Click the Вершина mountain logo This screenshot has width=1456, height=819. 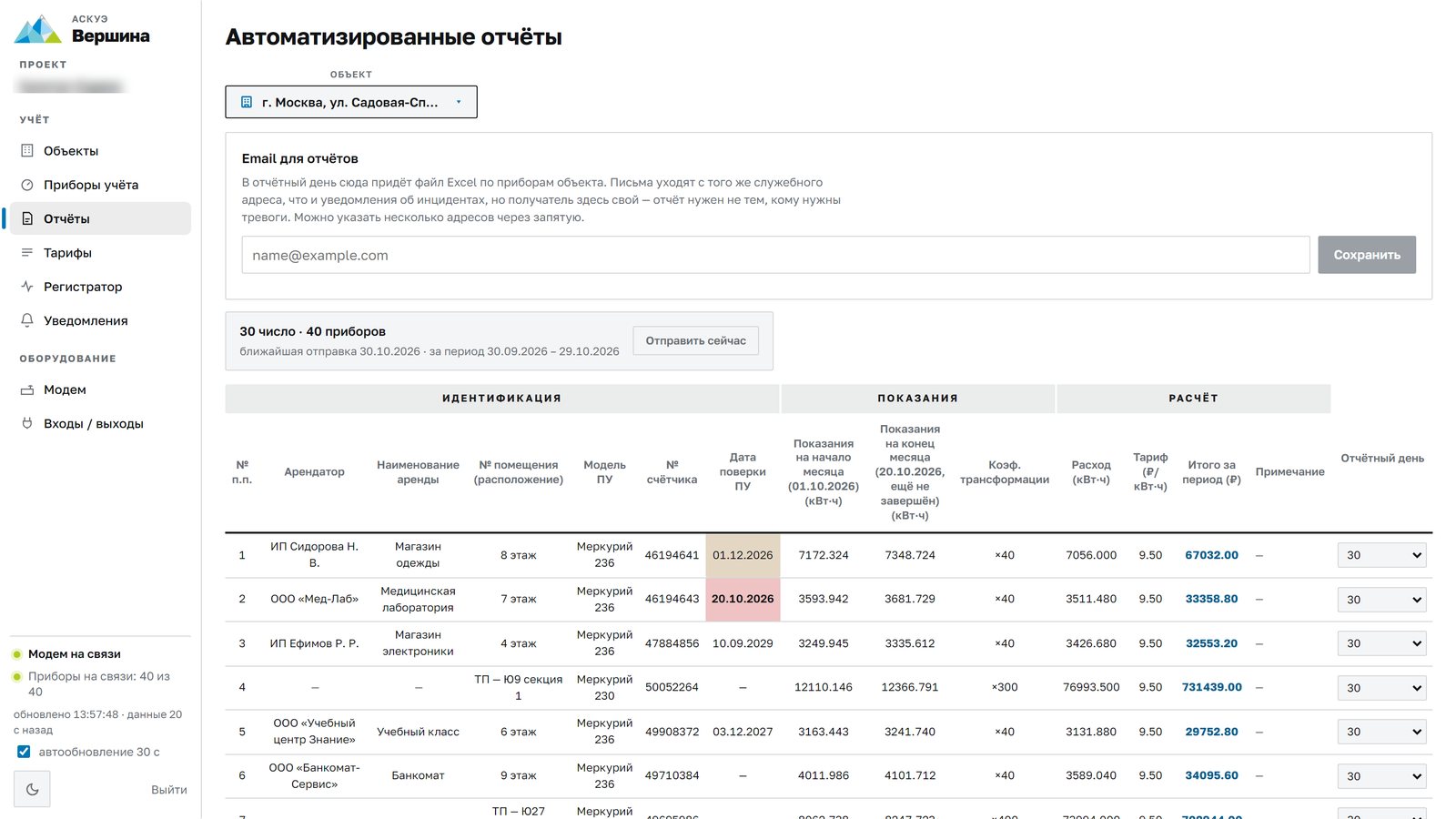pyautogui.click(x=37, y=29)
